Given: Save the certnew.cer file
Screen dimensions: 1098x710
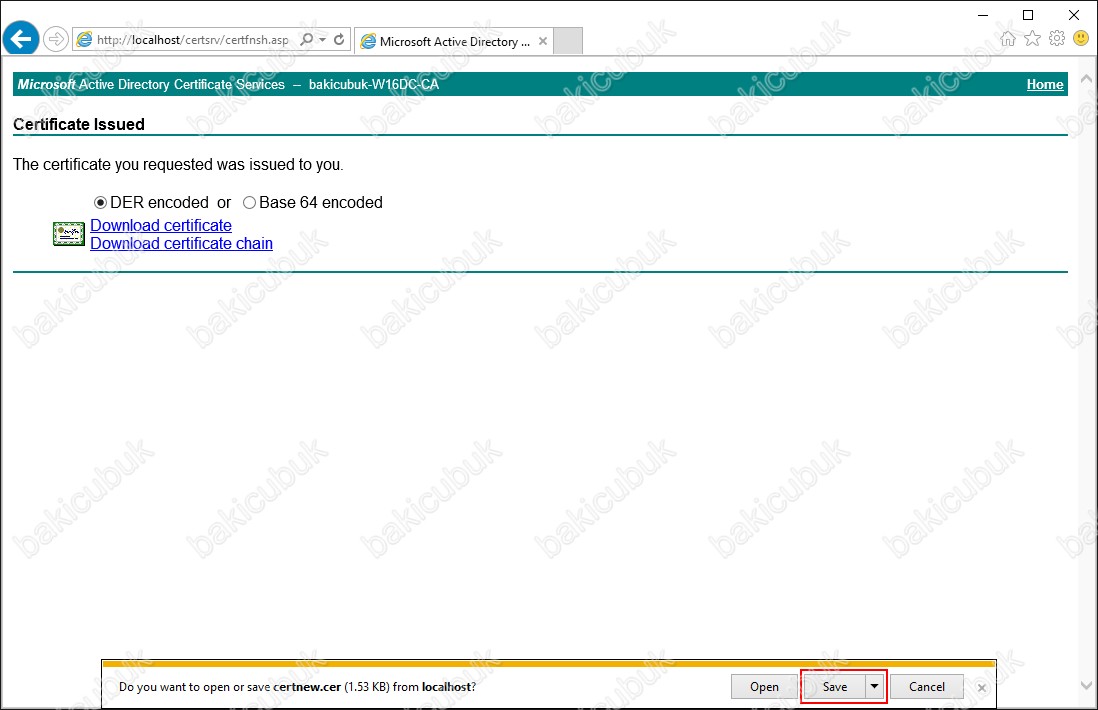Looking at the screenshot, I should pyautogui.click(x=835, y=687).
